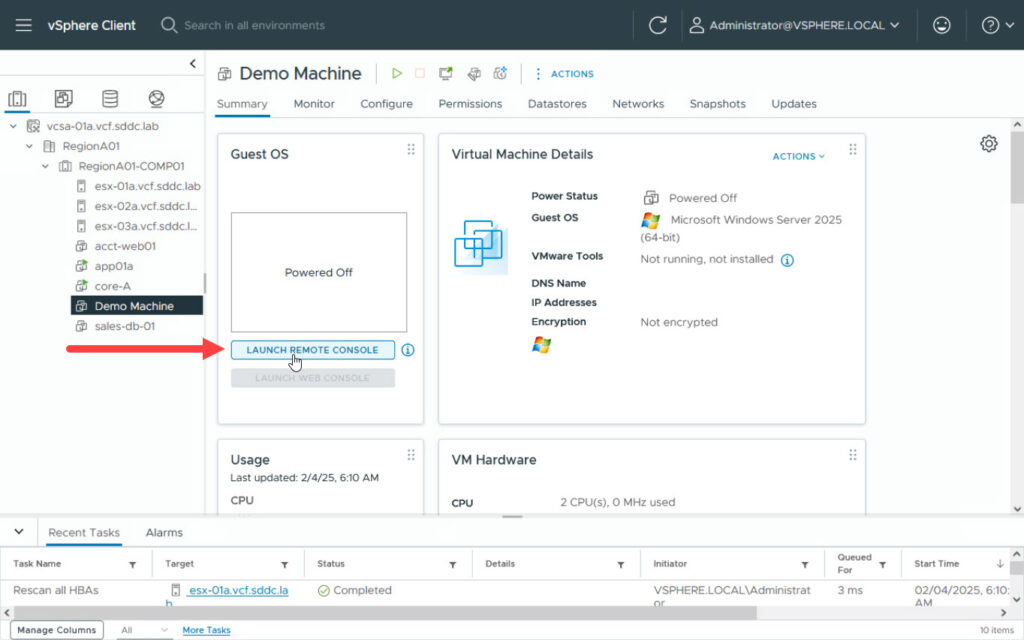This screenshot has height=640, width=1024.
Task: Open the Configure tab
Action: pos(387,104)
